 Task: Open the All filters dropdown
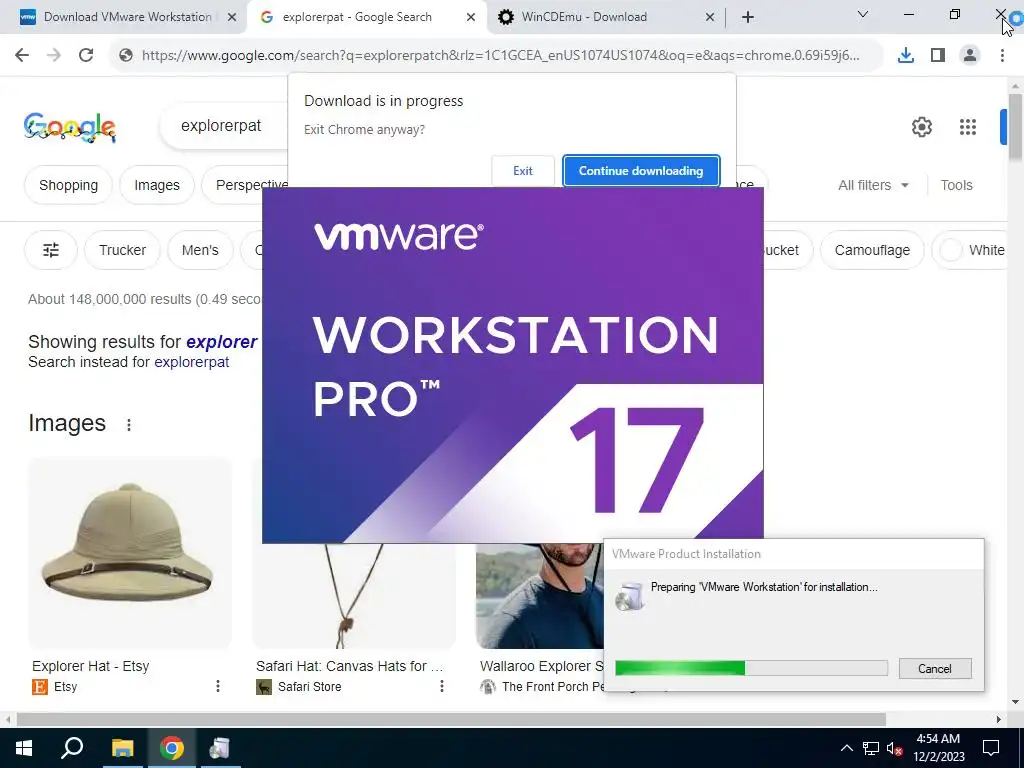point(873,185)
